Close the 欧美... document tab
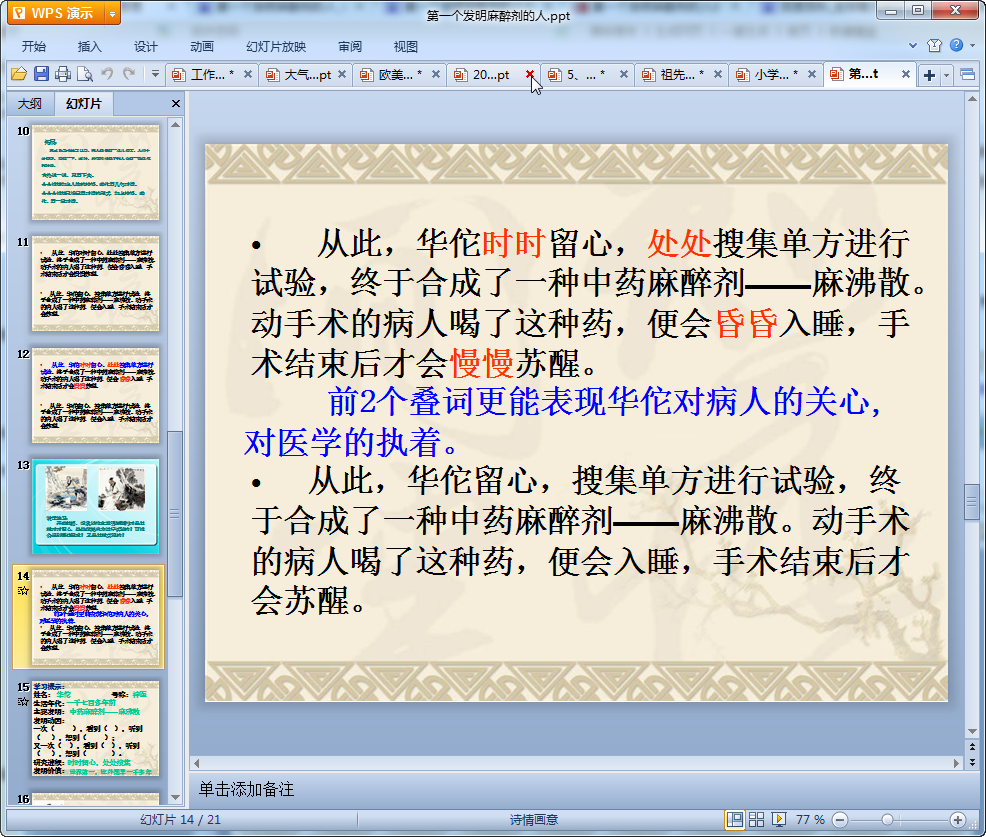Screen dimensions: 986x837 [436, 74]
